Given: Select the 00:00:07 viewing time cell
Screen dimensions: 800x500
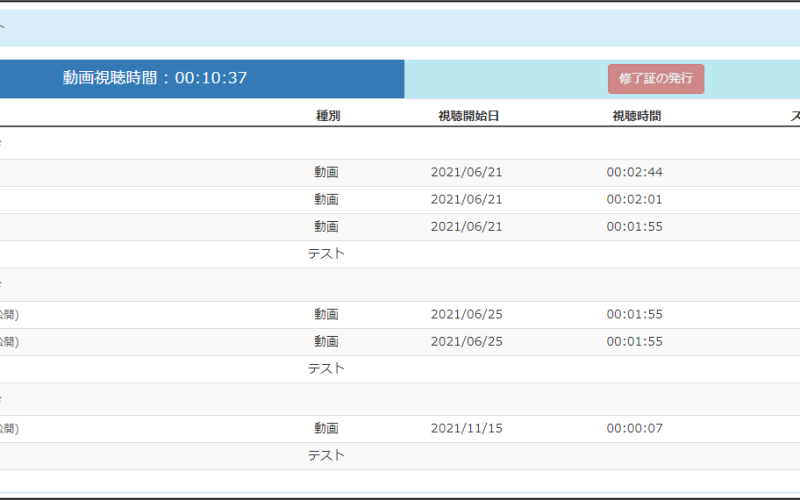Looking at the screenshot, I should tap(634, 428).
